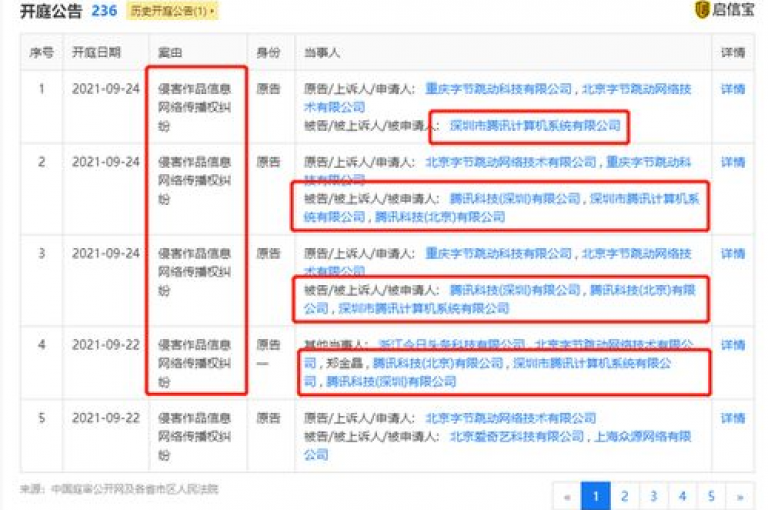Click 侵害作品信息网络传播权纠纷 in row 1

point(194,107)
